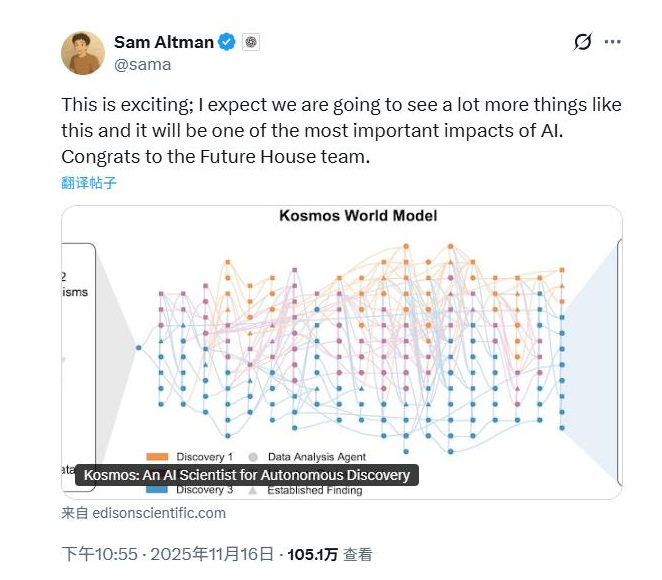Click the single blue root node of graph
This screenshot has height=580, width=662.
[139, 347]
